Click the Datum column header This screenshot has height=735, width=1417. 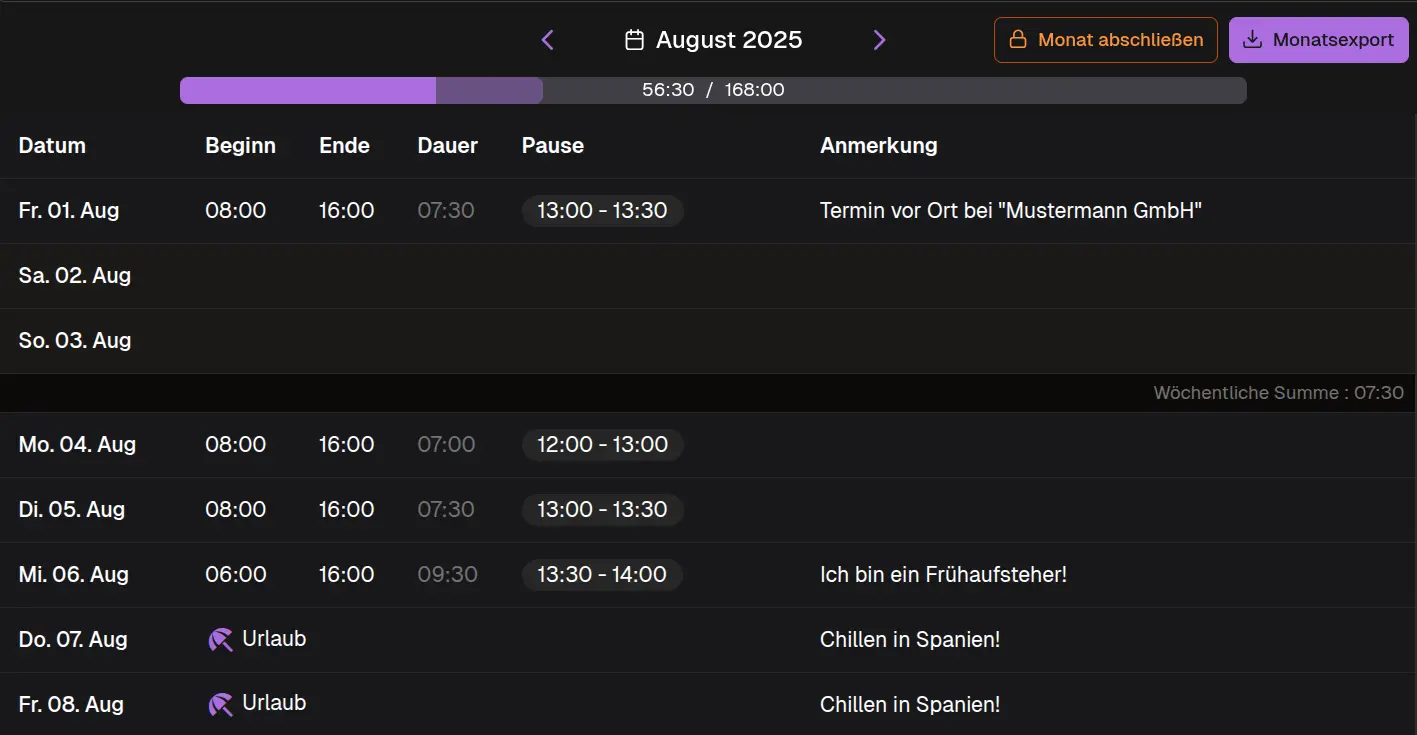point(52,146)
